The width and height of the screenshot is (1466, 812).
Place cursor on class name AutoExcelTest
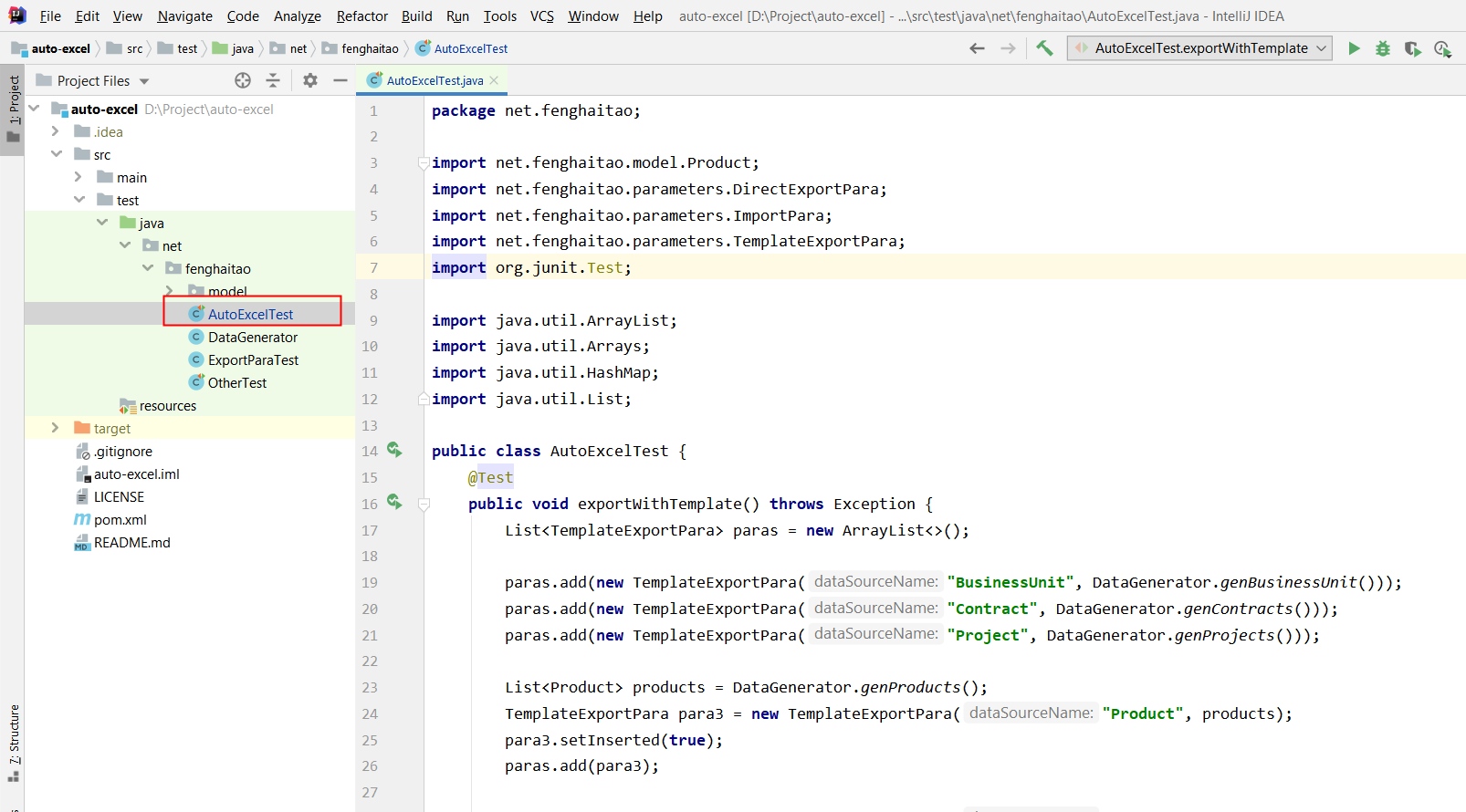click(609, 451)
